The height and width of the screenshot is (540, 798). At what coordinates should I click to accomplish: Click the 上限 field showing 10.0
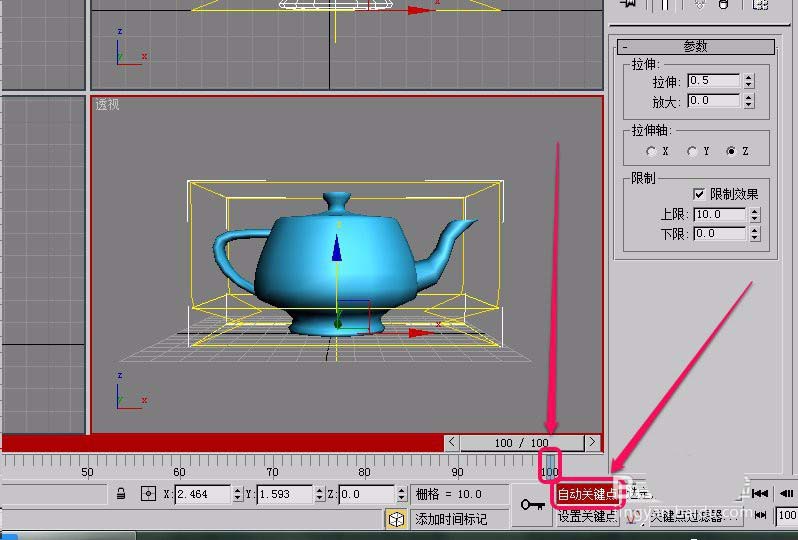click(x=720, y=215)
